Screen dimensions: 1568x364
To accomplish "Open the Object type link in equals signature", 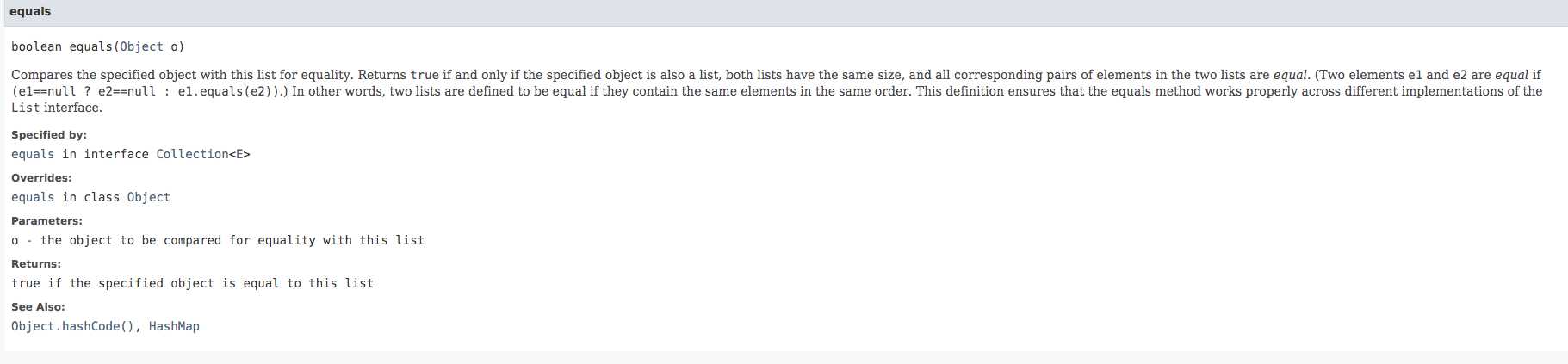I will 141,46.
